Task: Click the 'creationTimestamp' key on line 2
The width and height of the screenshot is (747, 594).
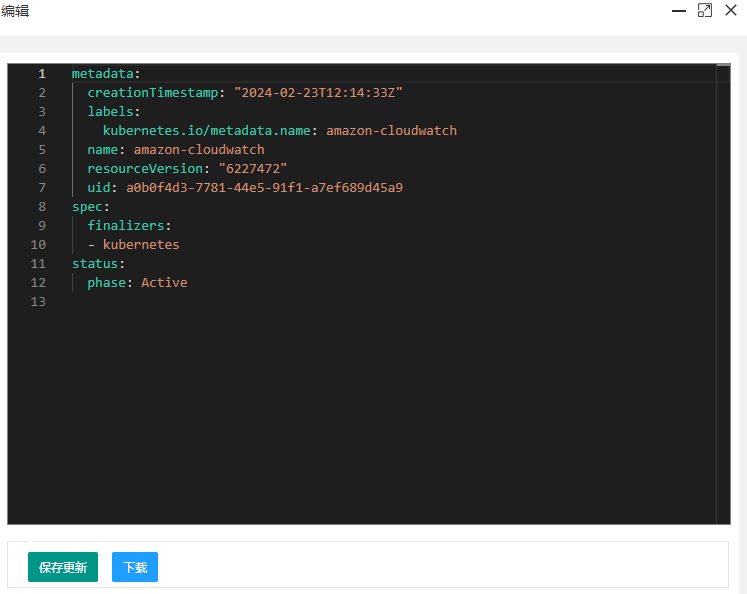Action: (152, 93)
